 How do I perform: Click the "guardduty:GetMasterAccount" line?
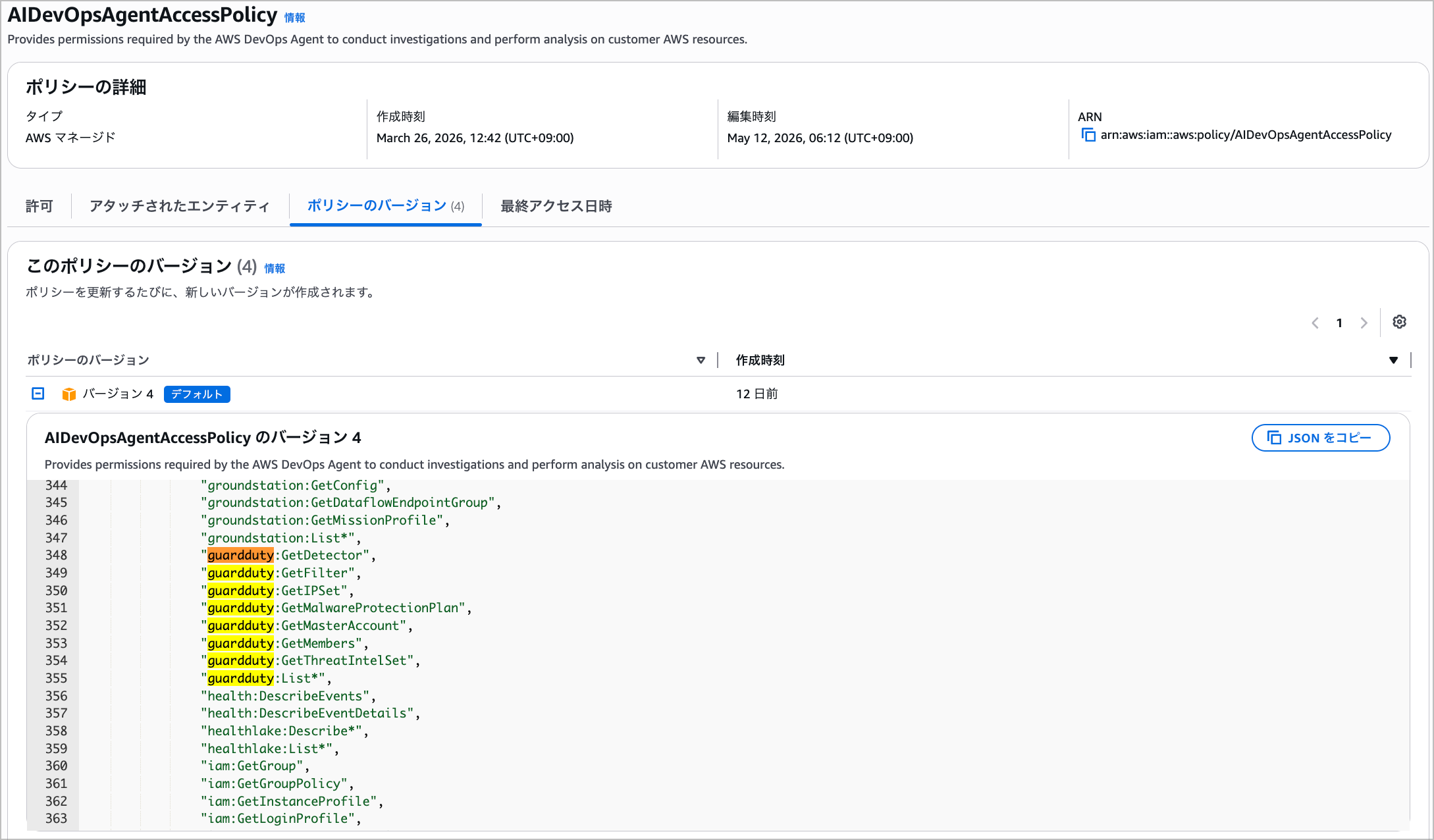click(307, 625)
